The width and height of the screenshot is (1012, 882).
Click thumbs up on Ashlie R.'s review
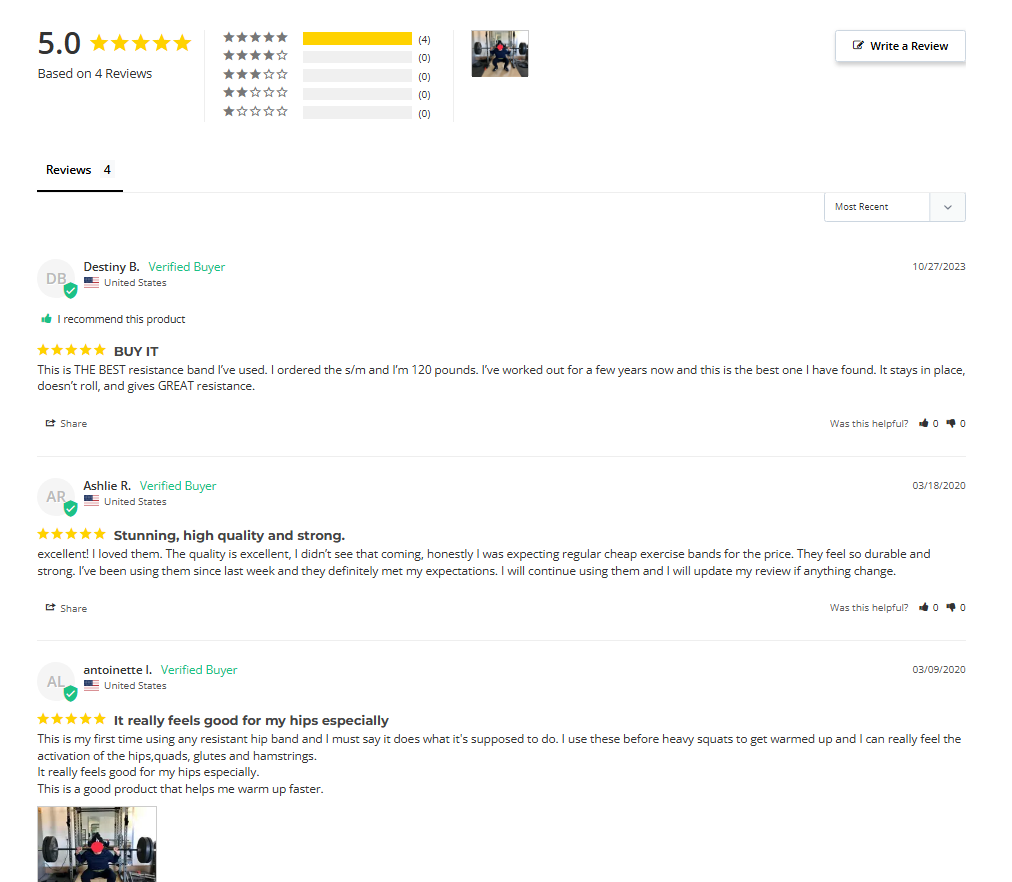pos(924,607)
